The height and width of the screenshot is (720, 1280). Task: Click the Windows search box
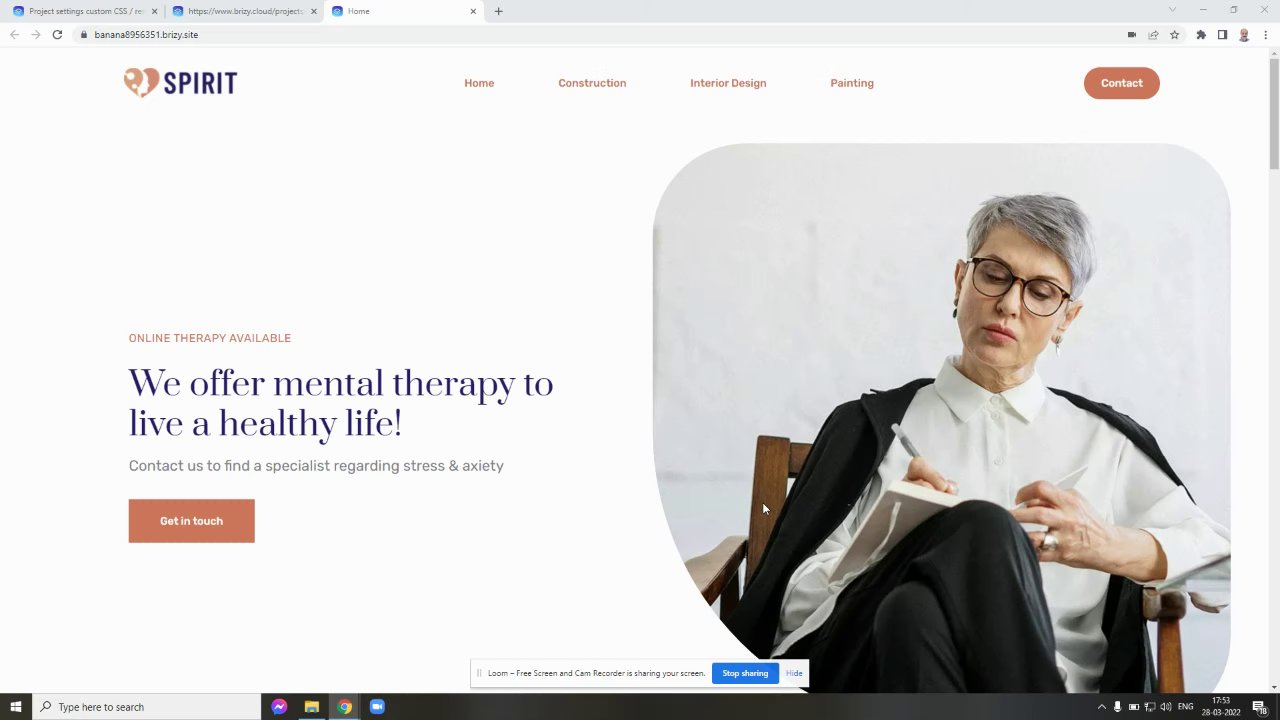click(147, 707)
